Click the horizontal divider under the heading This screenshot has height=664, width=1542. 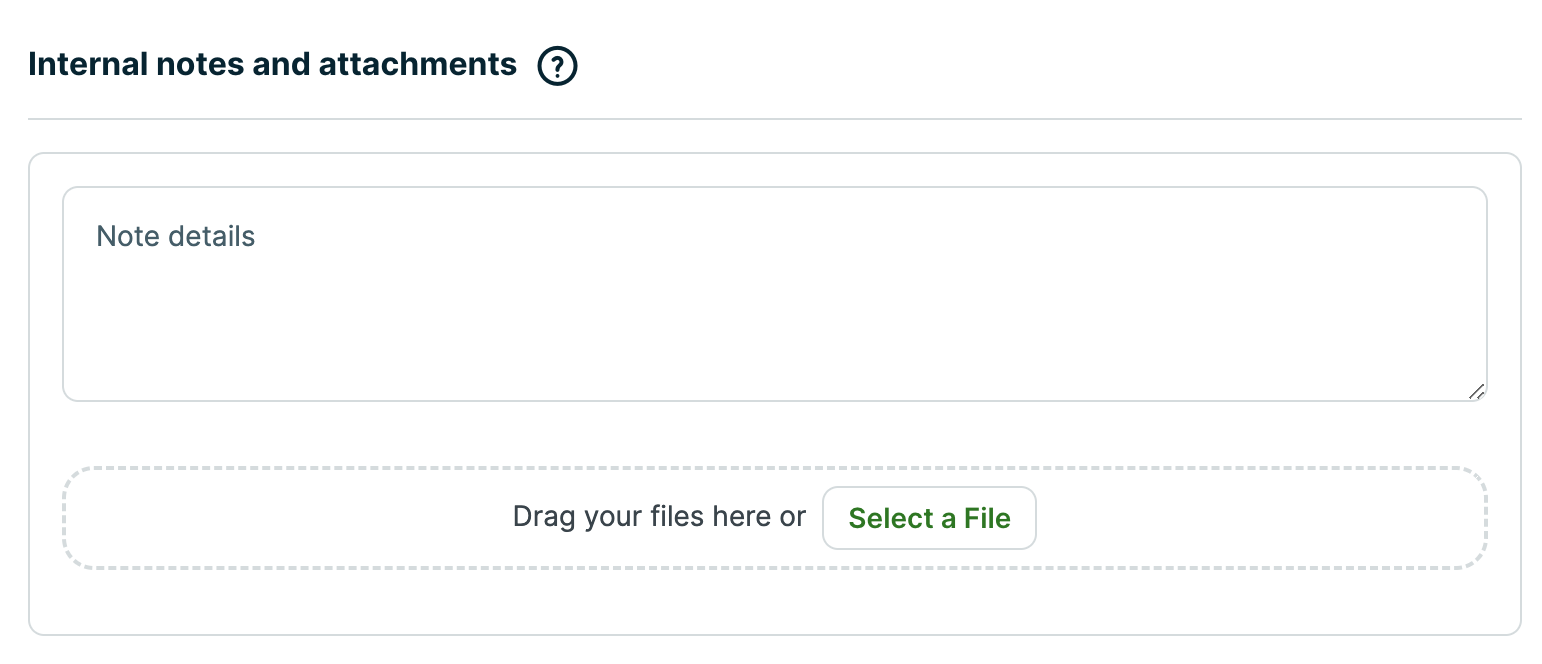pos(774,119)
